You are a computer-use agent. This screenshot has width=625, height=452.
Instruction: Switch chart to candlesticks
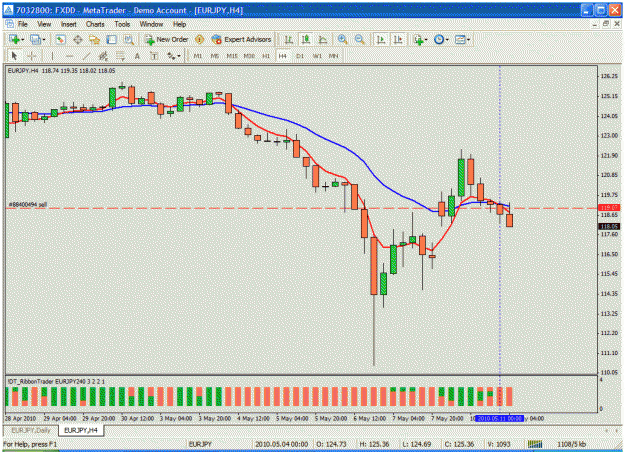pos(306,39)
